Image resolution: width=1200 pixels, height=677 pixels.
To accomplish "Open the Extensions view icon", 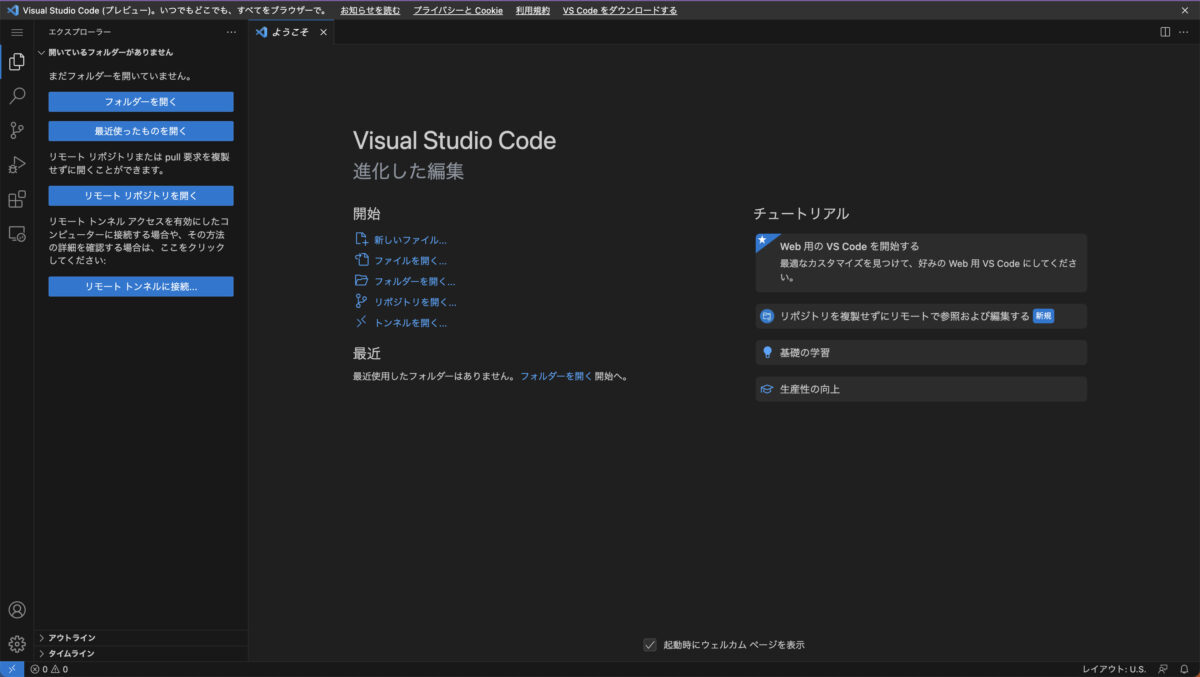I will point(16,199).
